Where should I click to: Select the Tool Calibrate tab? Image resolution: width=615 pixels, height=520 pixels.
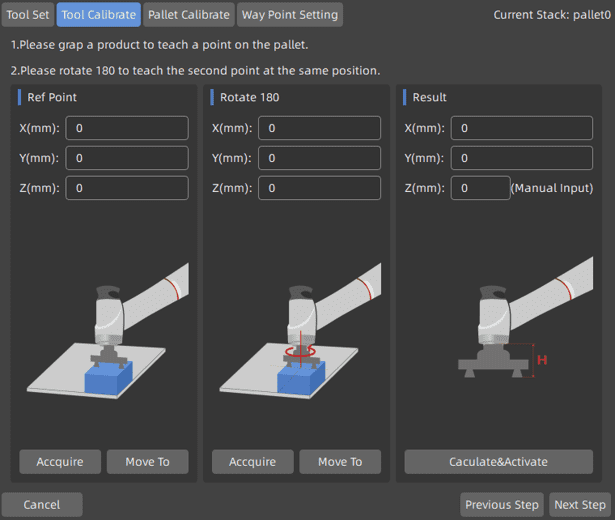pos(98,15)
